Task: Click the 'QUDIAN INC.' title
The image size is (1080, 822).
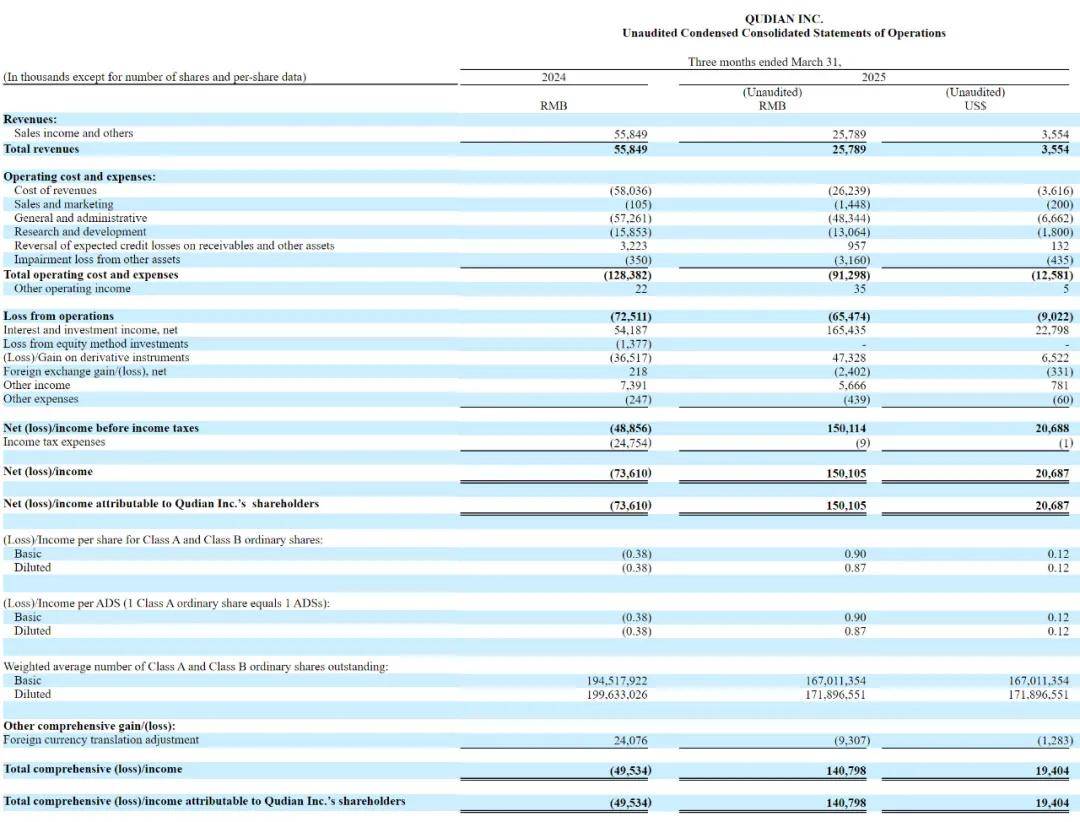Action: click(x=783, y=19)
